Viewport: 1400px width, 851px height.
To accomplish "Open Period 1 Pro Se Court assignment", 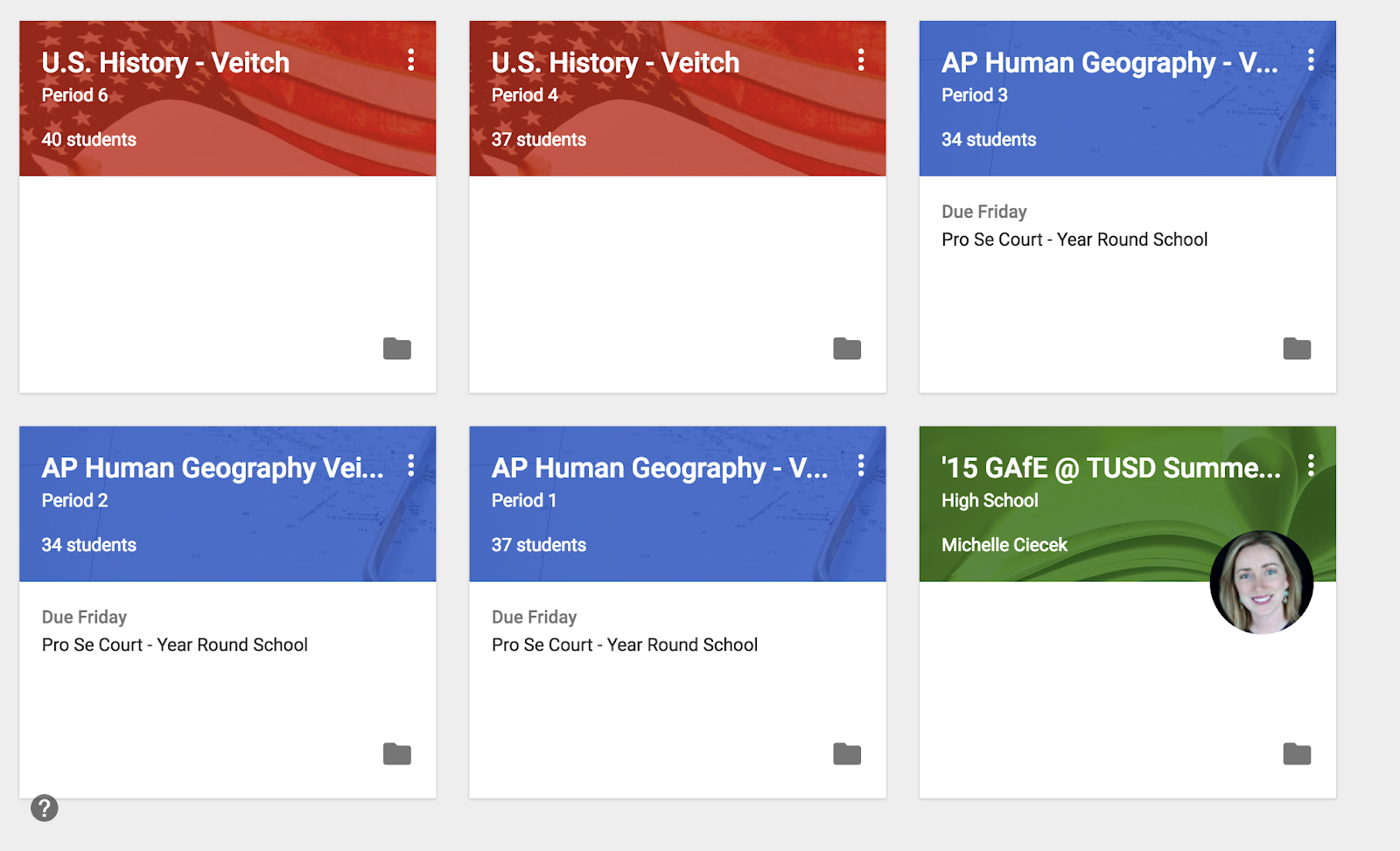I will pyautogui.click(x=624, y=645).
